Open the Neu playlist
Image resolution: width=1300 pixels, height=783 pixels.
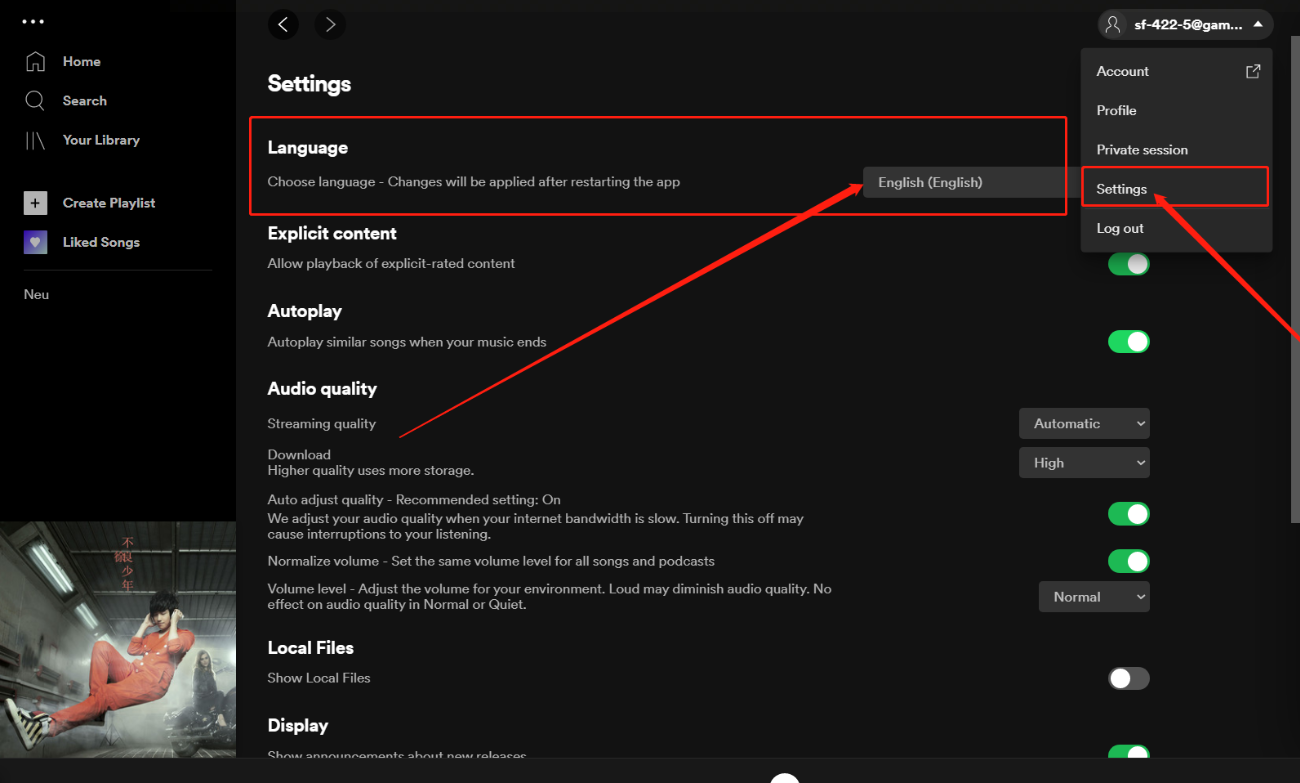point(37,295)
